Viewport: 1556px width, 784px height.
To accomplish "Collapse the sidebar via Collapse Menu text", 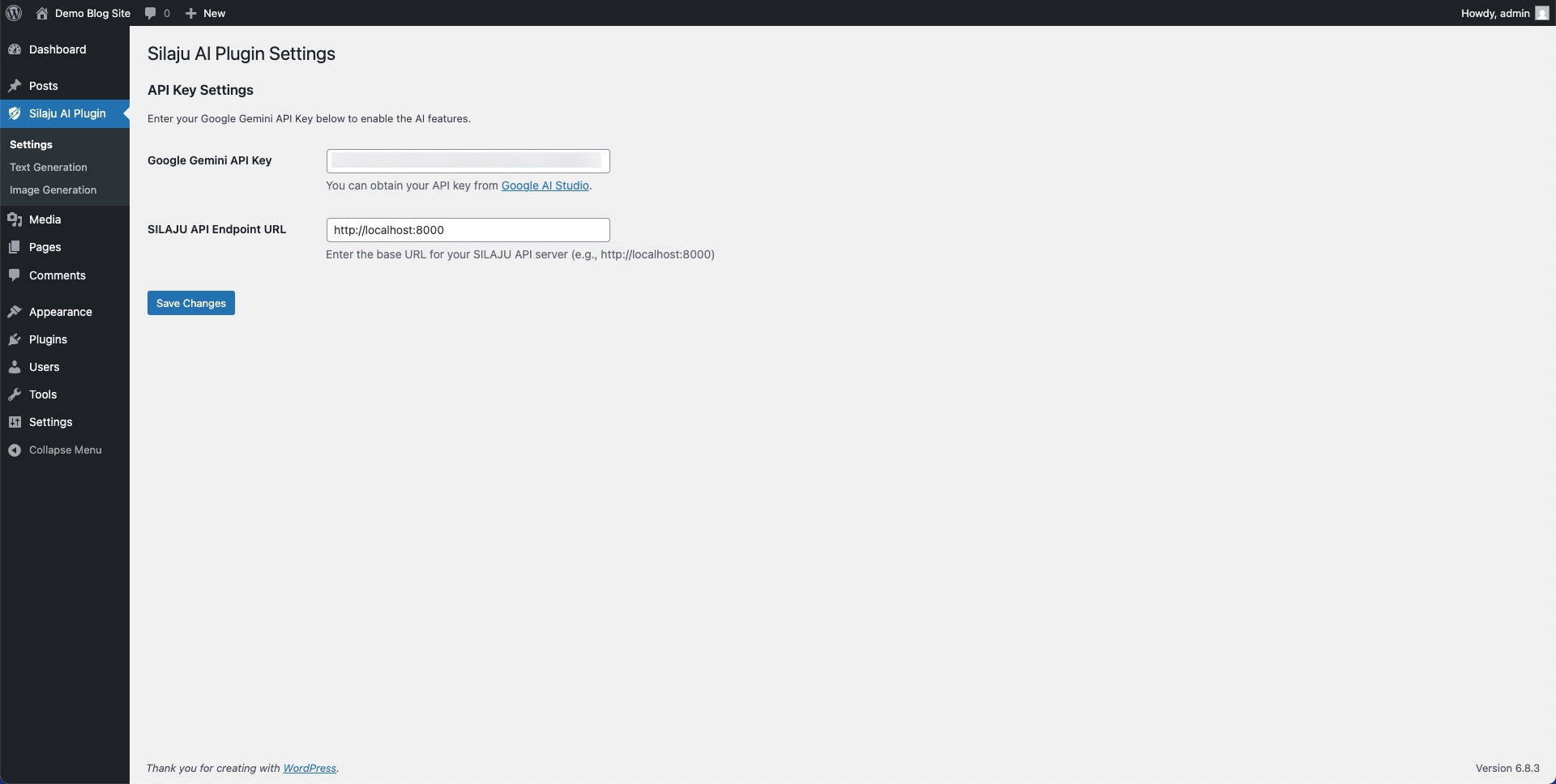I will (66, 450).
